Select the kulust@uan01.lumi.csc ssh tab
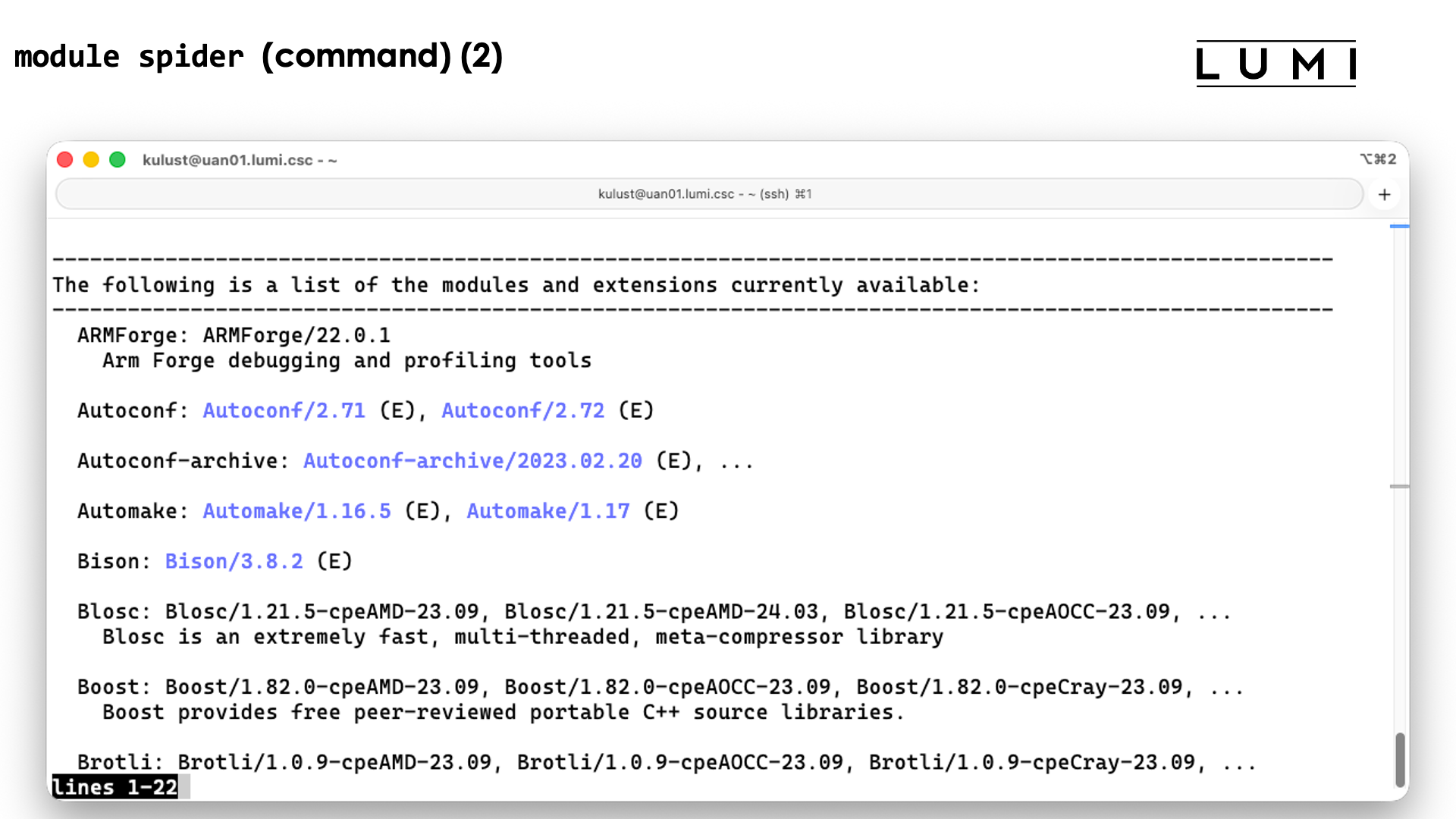Screen dimensions: 1456x819 705,194
